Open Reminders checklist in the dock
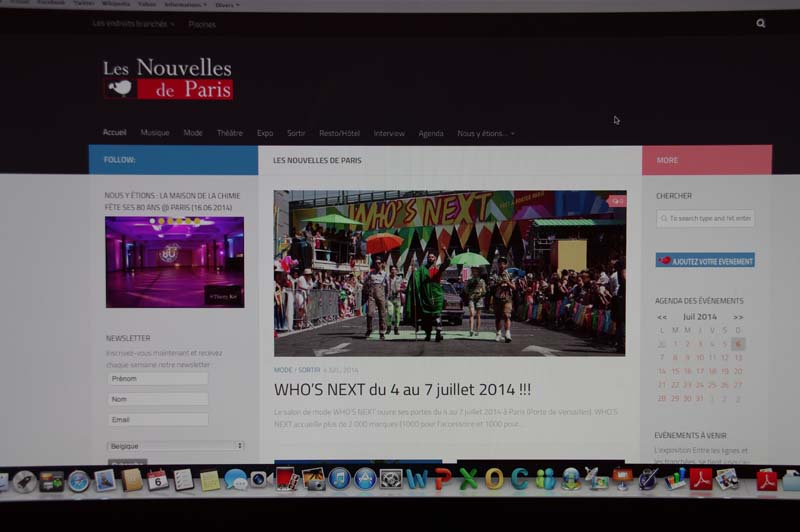This screenshot has height=532, width=800. pyautogui.click(x=183, y=480)
